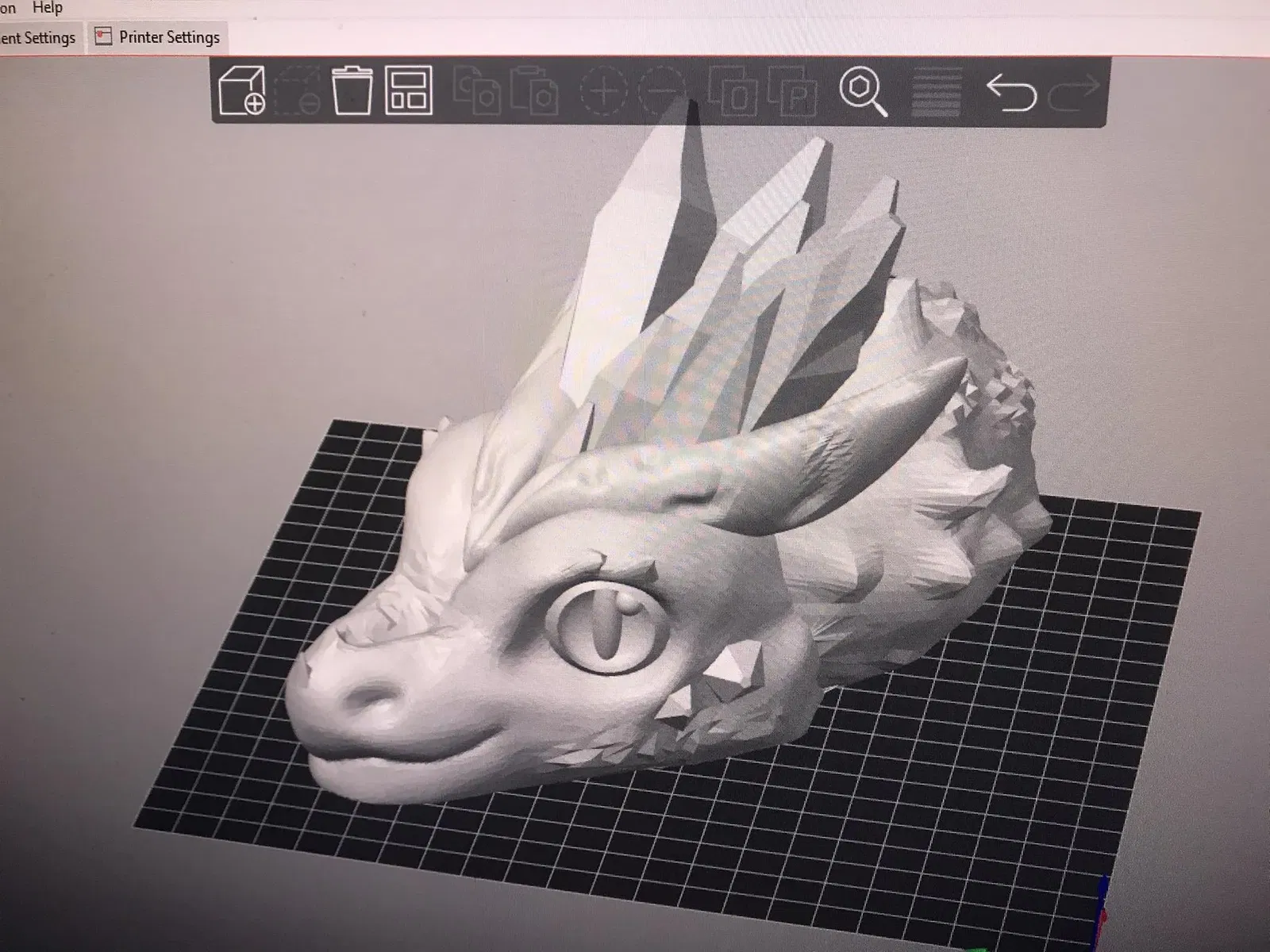
Task: Open the Help menu
Action: [x=47, y=8]
